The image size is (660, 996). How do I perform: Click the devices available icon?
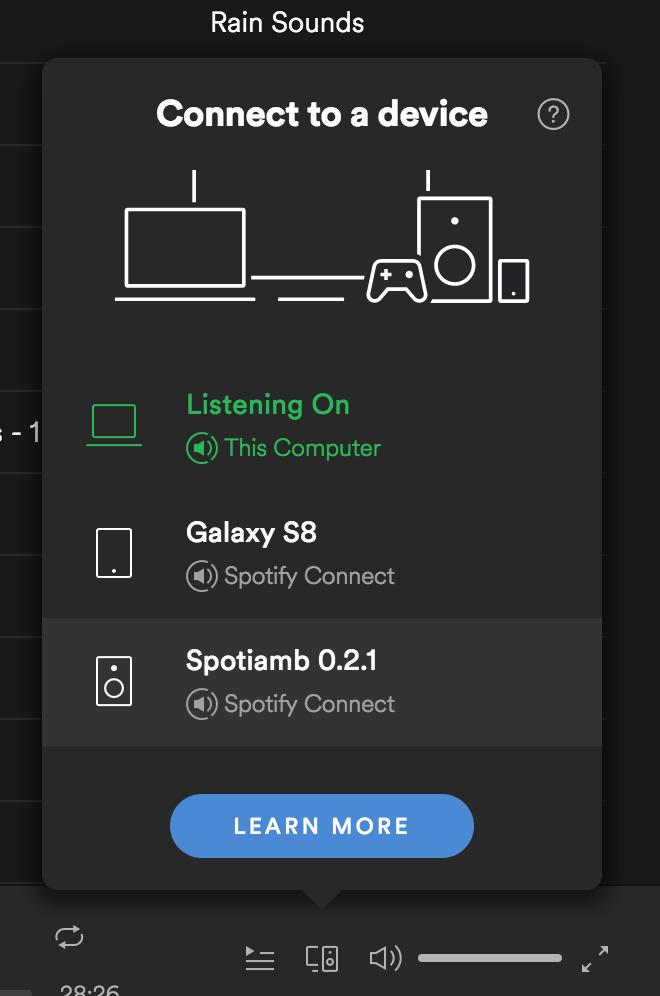[x=322, y=959]
